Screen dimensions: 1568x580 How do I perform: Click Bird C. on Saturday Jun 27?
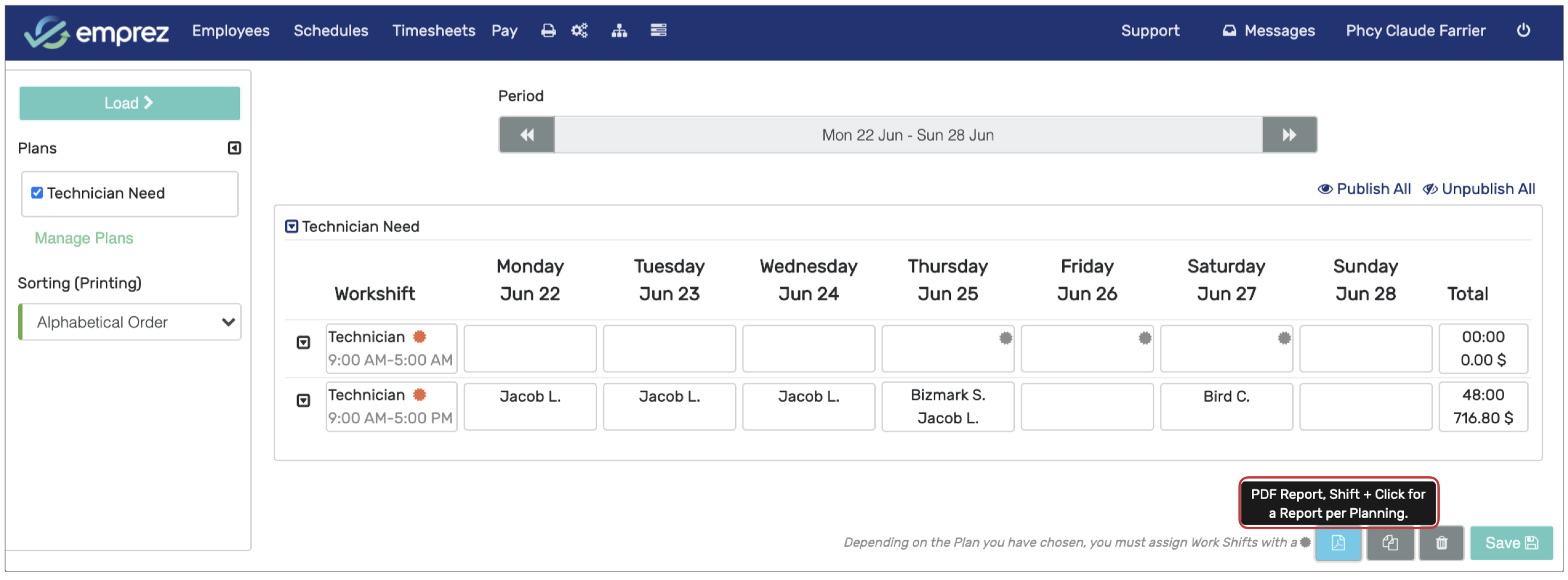(1226, 397)
